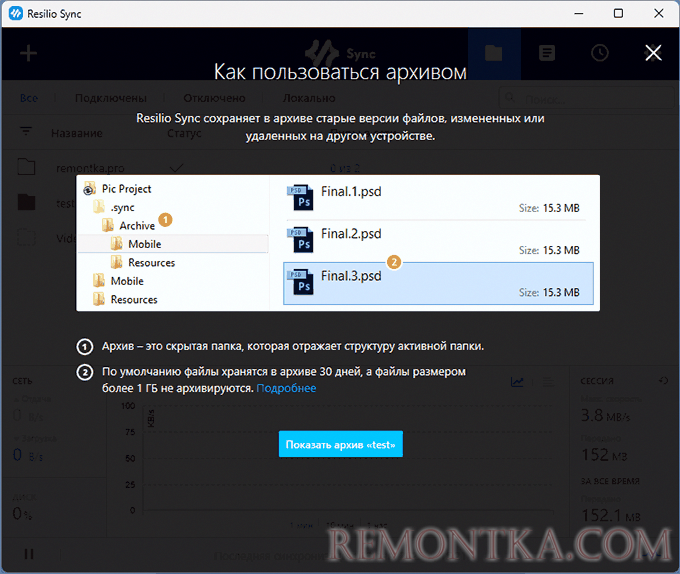This screenshot has width=680, height=574.
Task: Close the archive help overlay with X
Action: pyautogui.click(x=653, y=53)
